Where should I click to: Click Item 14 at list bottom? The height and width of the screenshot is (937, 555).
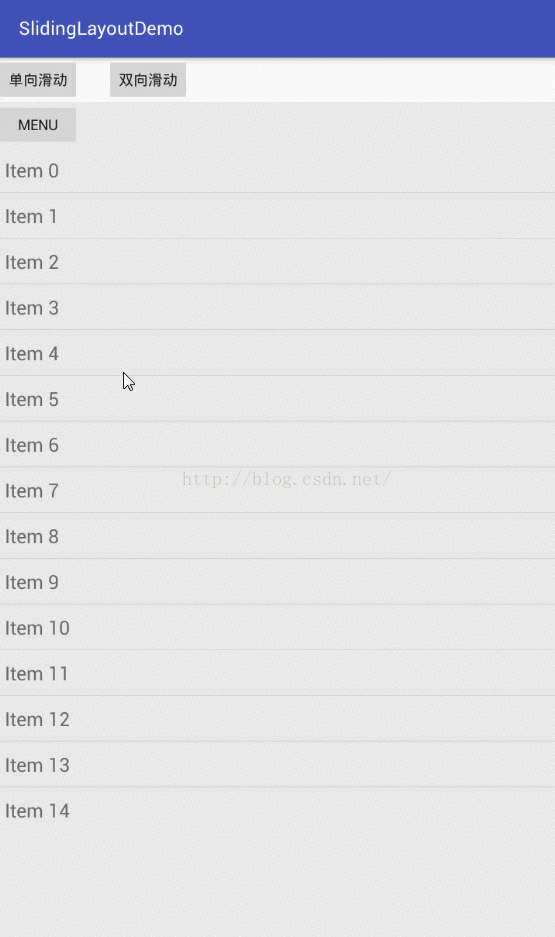coord(277,810)
